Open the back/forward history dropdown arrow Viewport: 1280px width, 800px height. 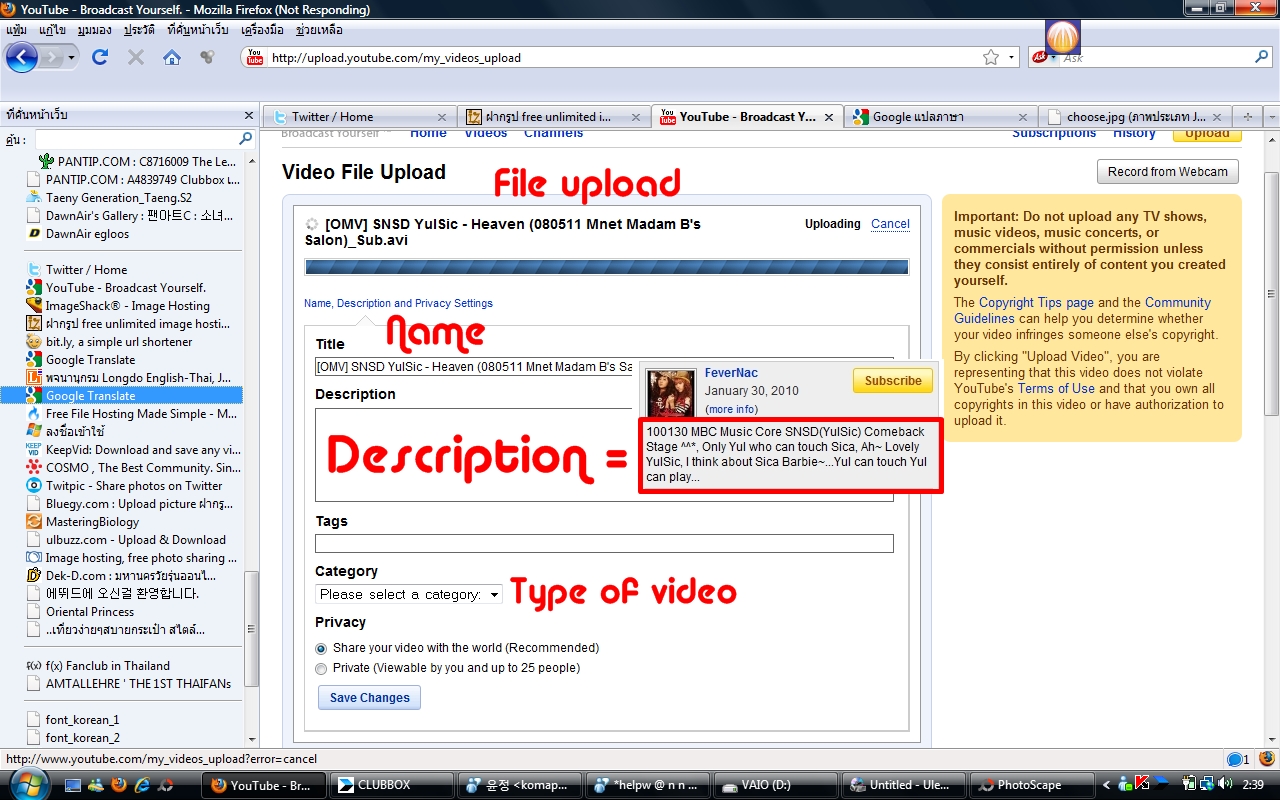click(72, 58)
